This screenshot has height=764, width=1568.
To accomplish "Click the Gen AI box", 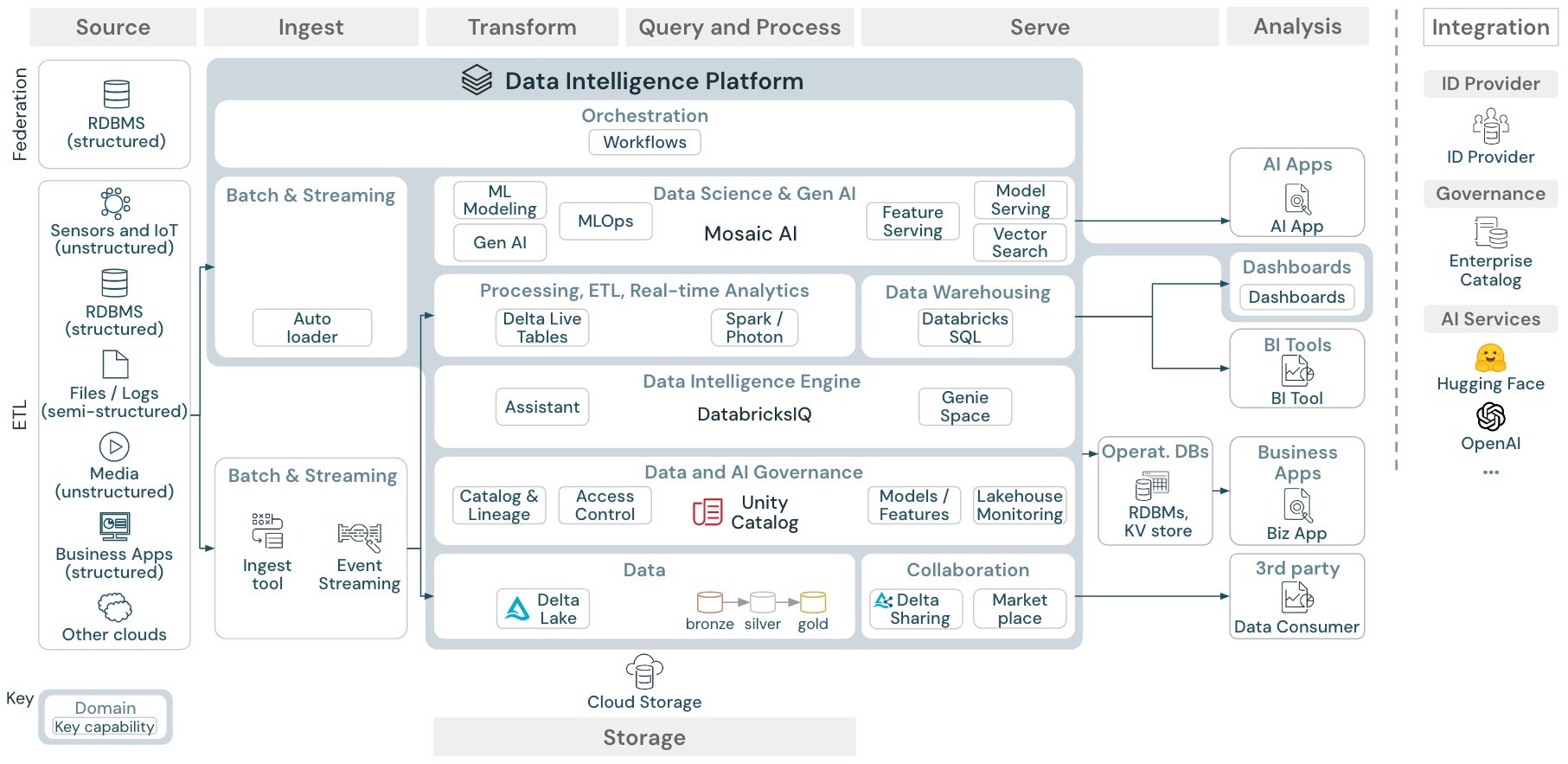I will click(x=500, y=242).
